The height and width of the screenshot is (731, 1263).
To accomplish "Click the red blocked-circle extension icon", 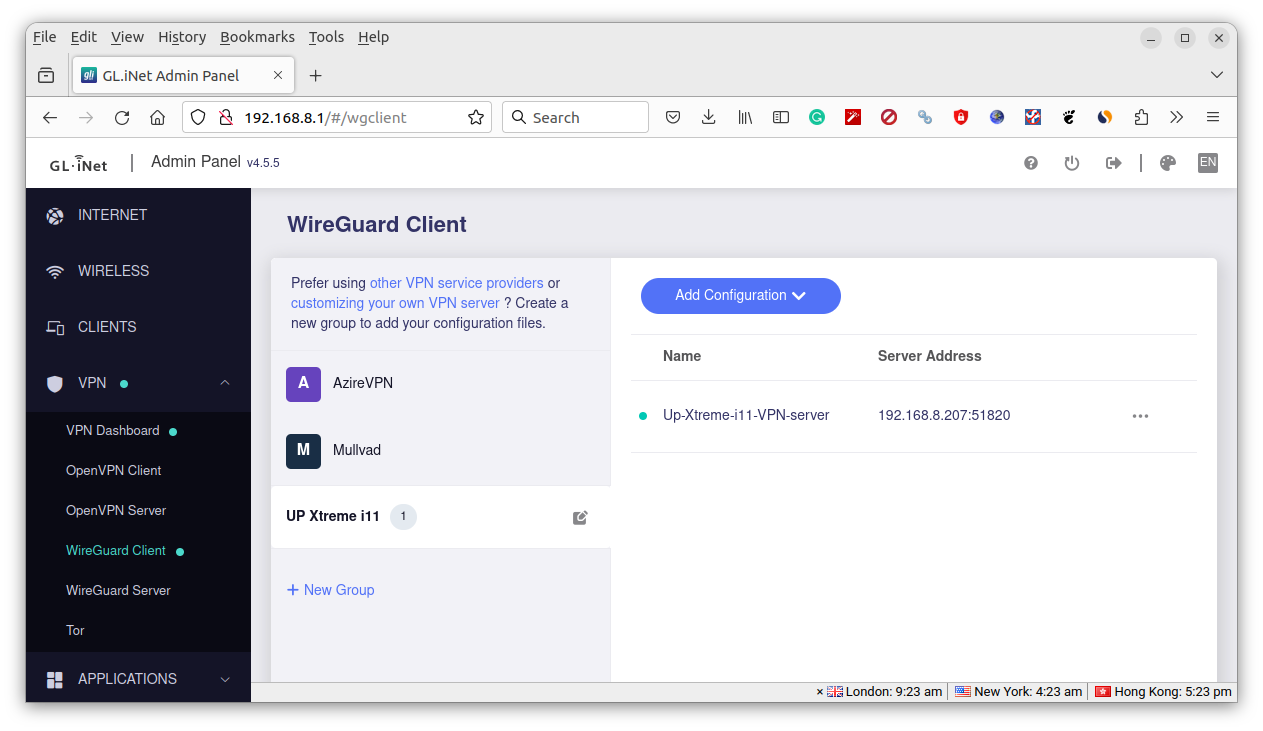I will [889, 117].
